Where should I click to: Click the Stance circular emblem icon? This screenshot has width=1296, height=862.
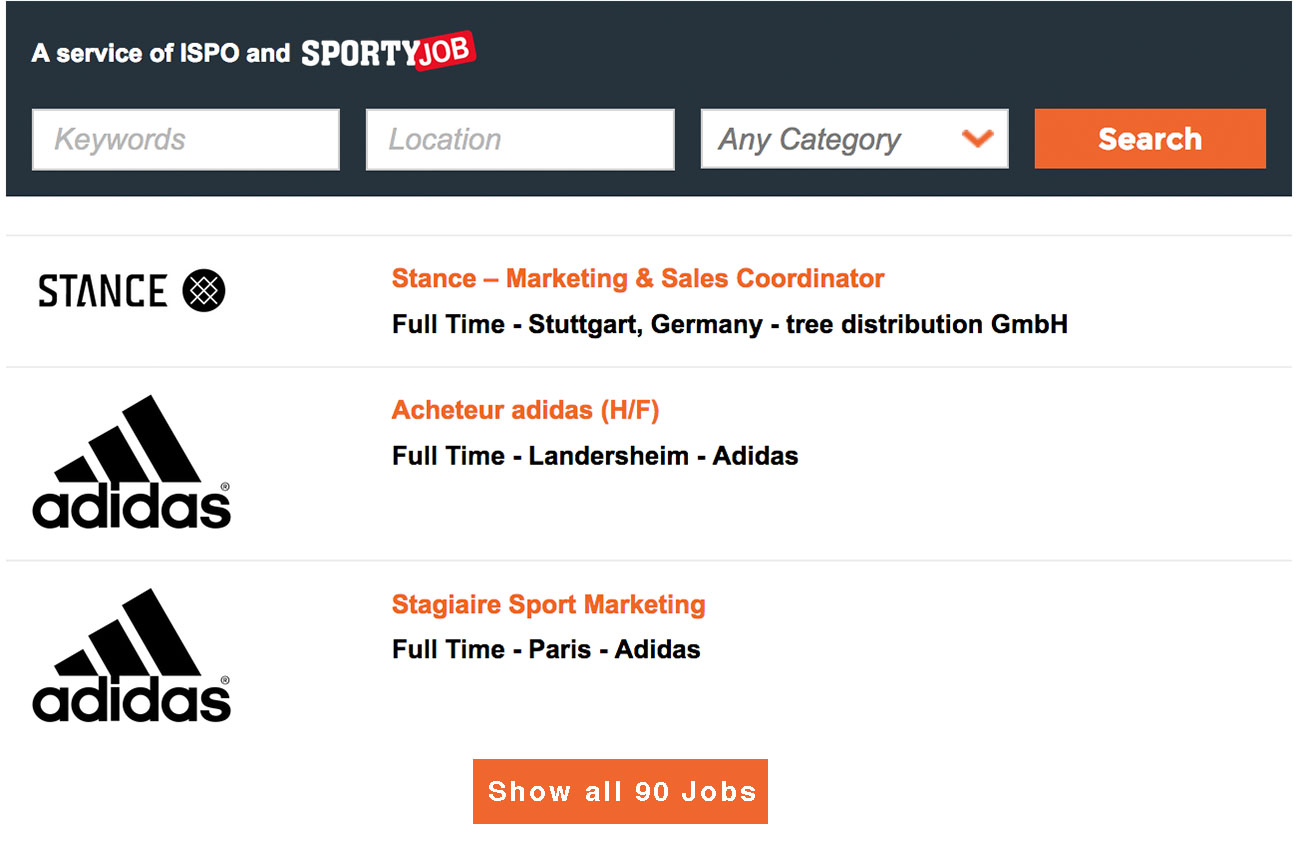coord(204,291)
